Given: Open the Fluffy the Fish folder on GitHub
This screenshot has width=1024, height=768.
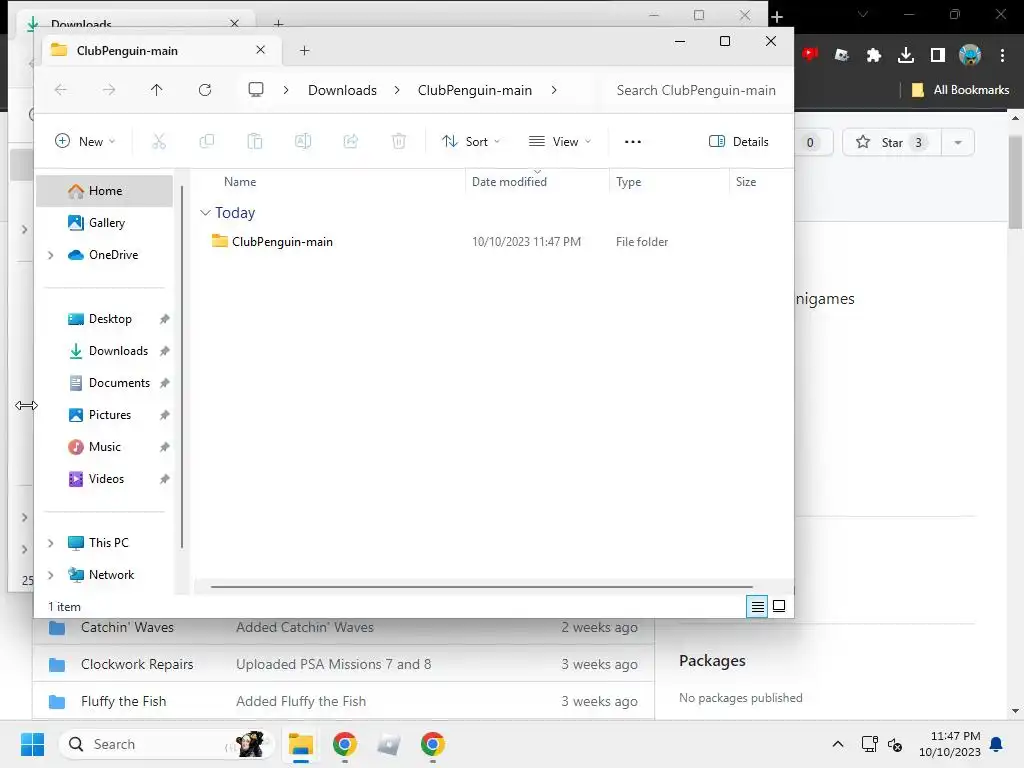Looking at the screenshot, I should point(123,701).
